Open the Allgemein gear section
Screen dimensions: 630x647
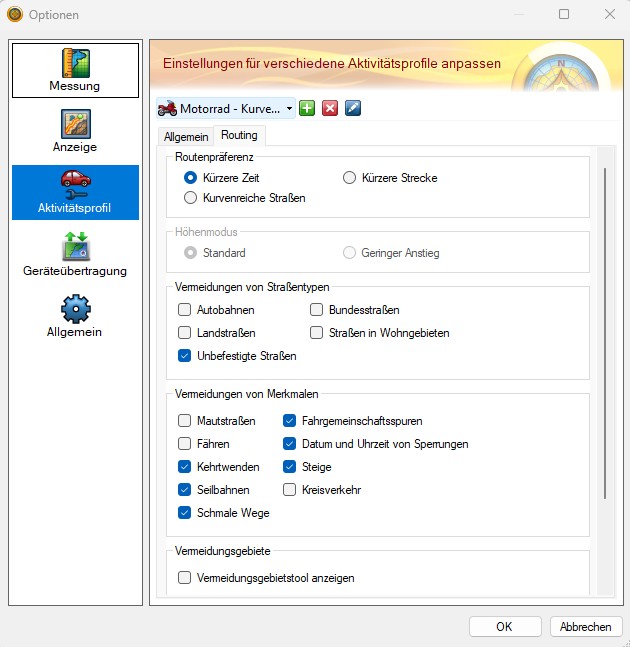[x=75, y=316]
